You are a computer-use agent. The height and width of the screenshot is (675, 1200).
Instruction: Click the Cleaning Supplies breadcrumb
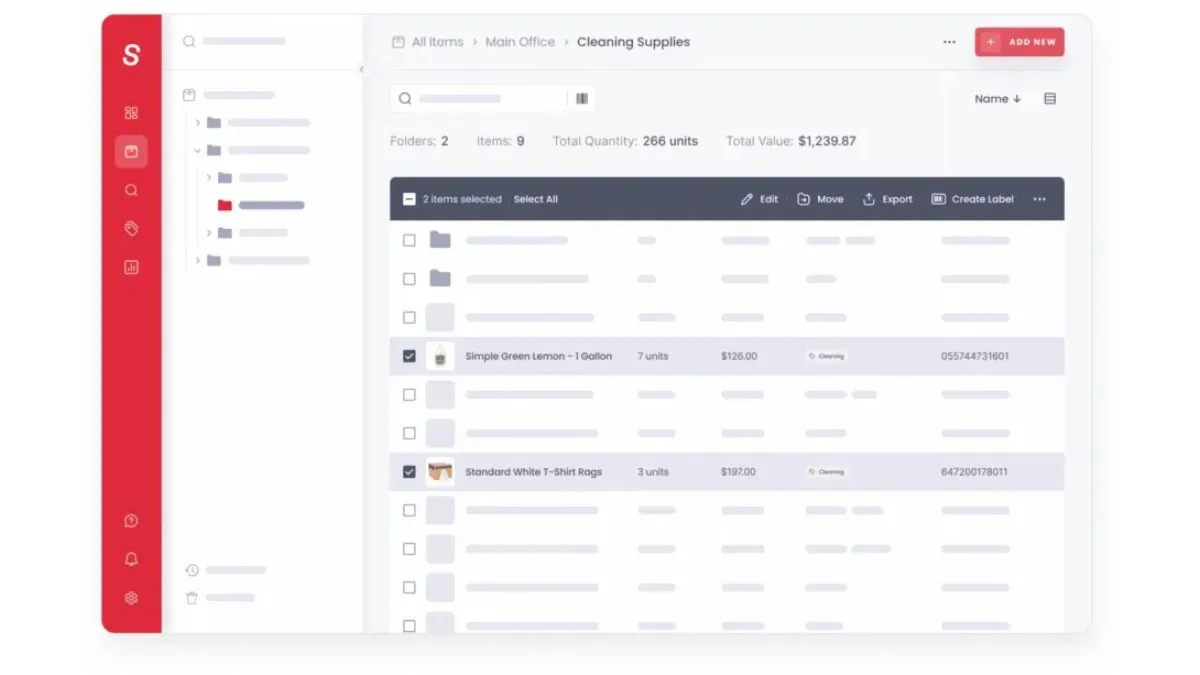pos(633,42)
